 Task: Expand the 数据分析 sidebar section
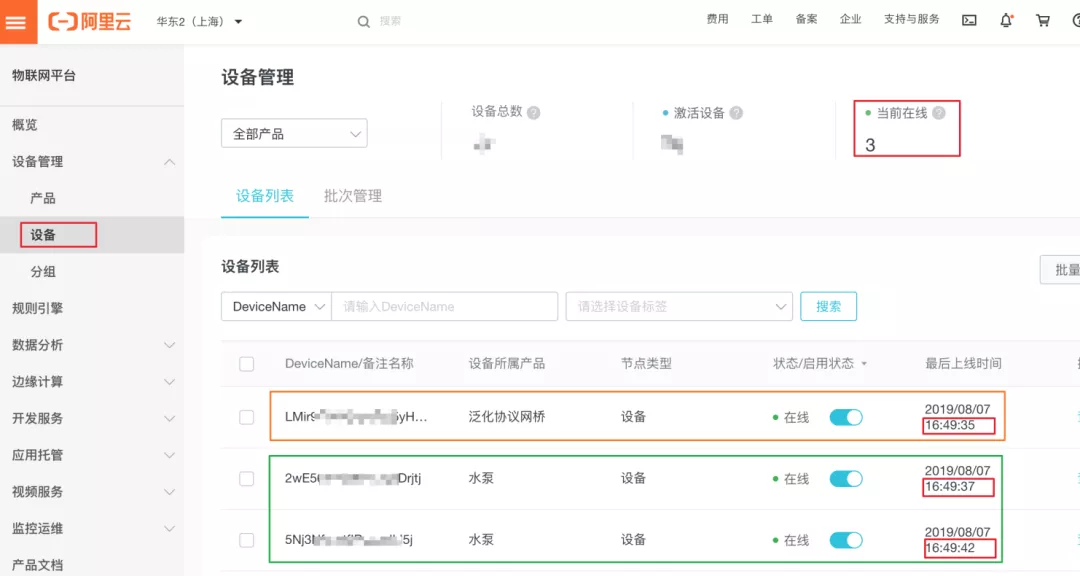pos(169,345)
